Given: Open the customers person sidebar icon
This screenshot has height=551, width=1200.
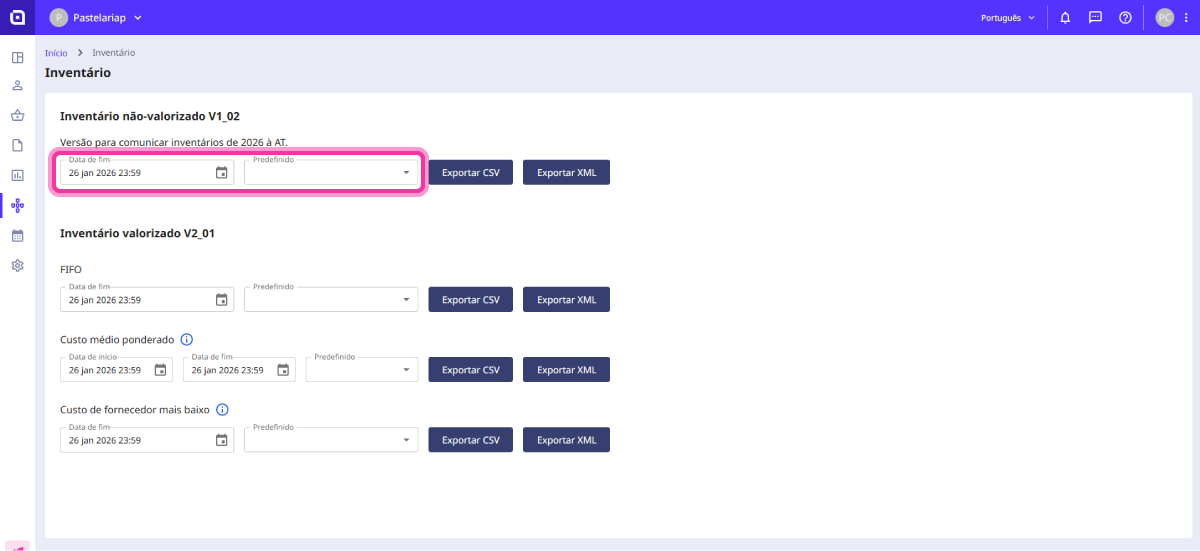Looking at the screenshot, I should click(17, 86).
